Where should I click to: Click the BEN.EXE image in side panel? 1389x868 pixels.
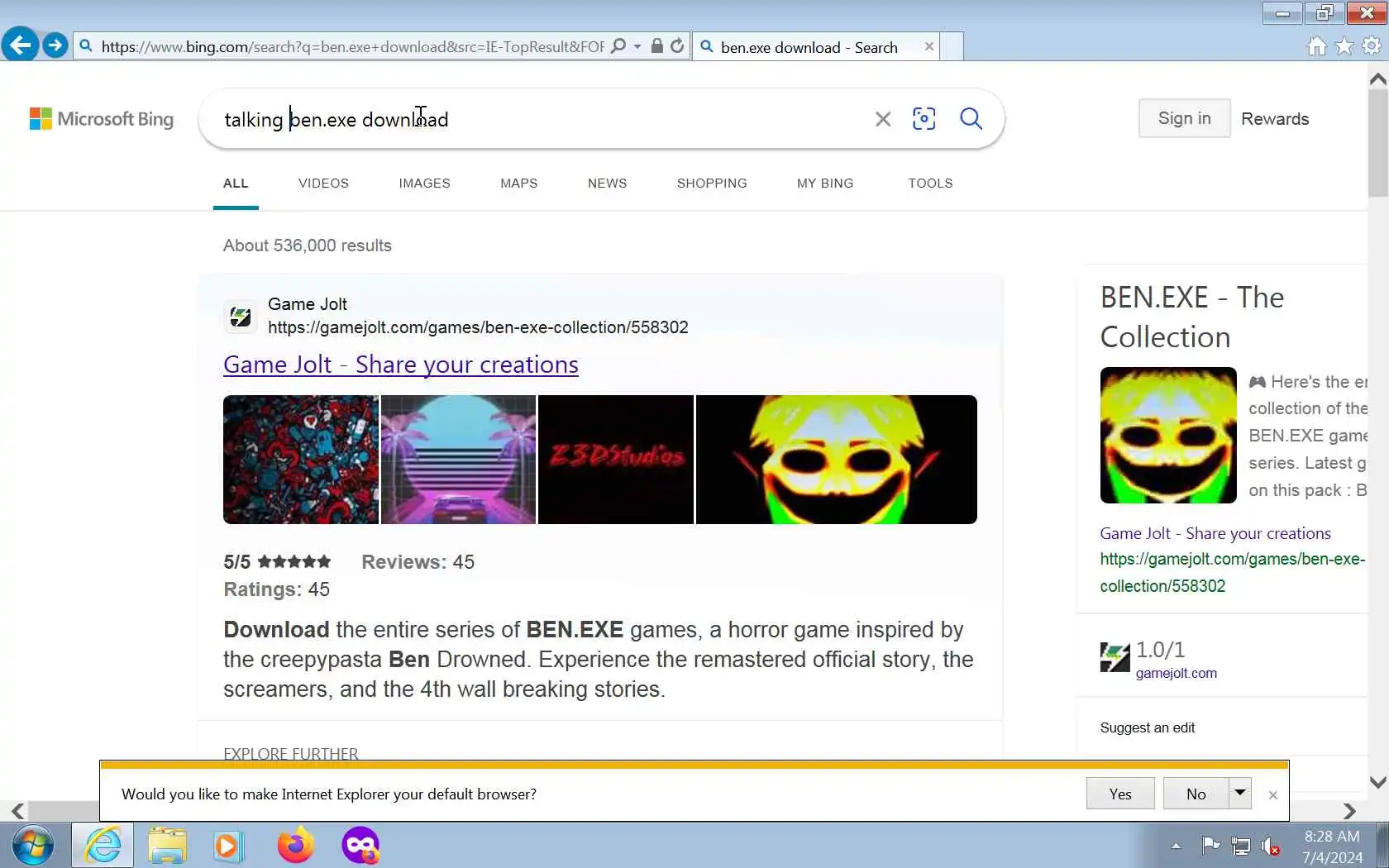(x=1168, y=436)
